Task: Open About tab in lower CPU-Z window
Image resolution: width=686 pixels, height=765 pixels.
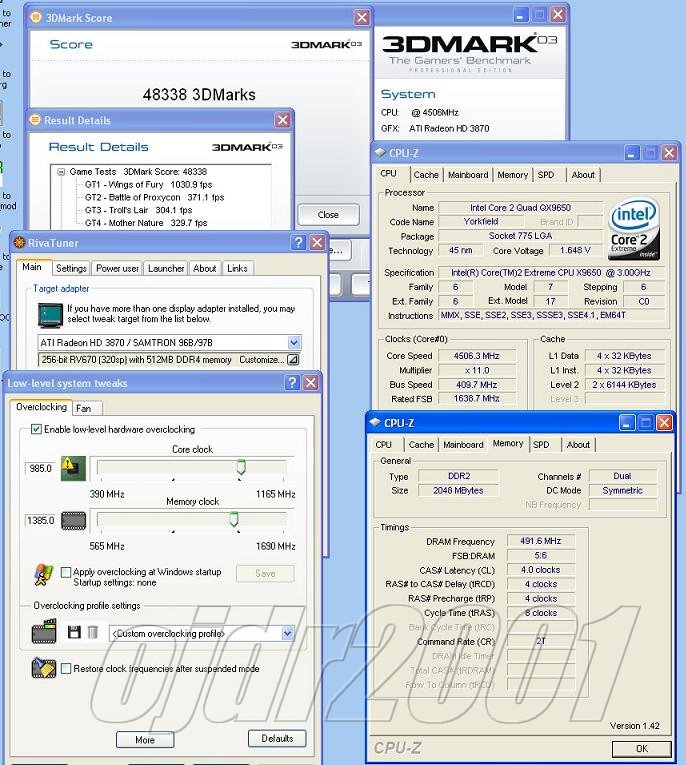Action: coord(578,444)
